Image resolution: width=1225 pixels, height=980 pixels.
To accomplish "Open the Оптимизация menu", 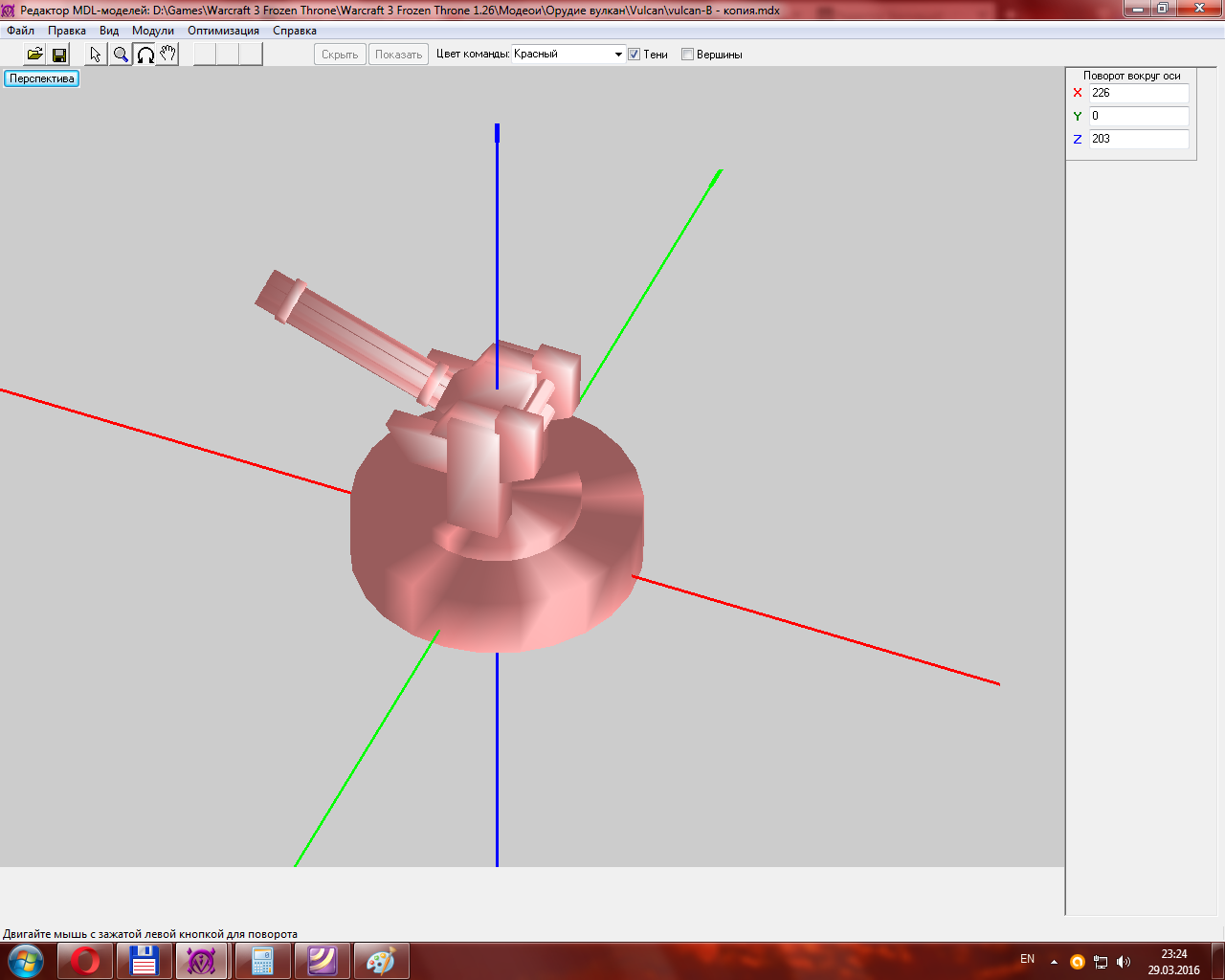I will point(223,31).
